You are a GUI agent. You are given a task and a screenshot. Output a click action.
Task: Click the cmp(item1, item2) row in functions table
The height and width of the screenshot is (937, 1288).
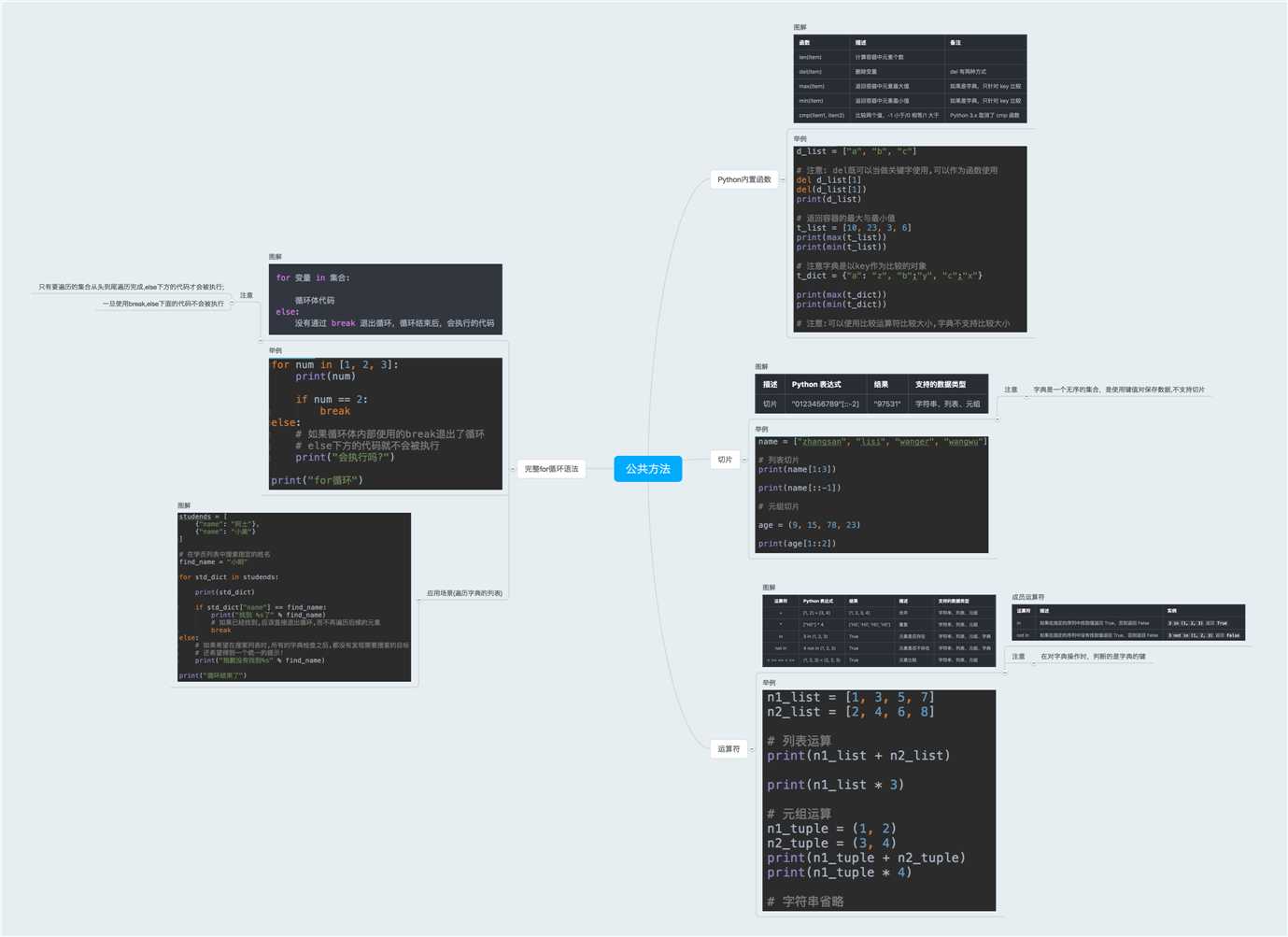pyautogui.click(x=910, y=115)
